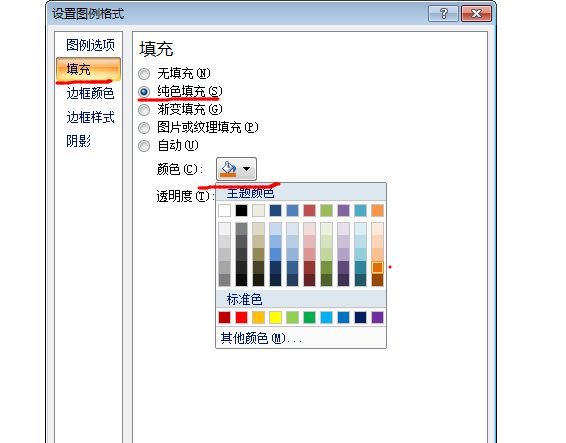Choose 图片或纹理填充 radio option
This screenshot has height=443, width=566.
pyautogui.click(x=144, y=127)
